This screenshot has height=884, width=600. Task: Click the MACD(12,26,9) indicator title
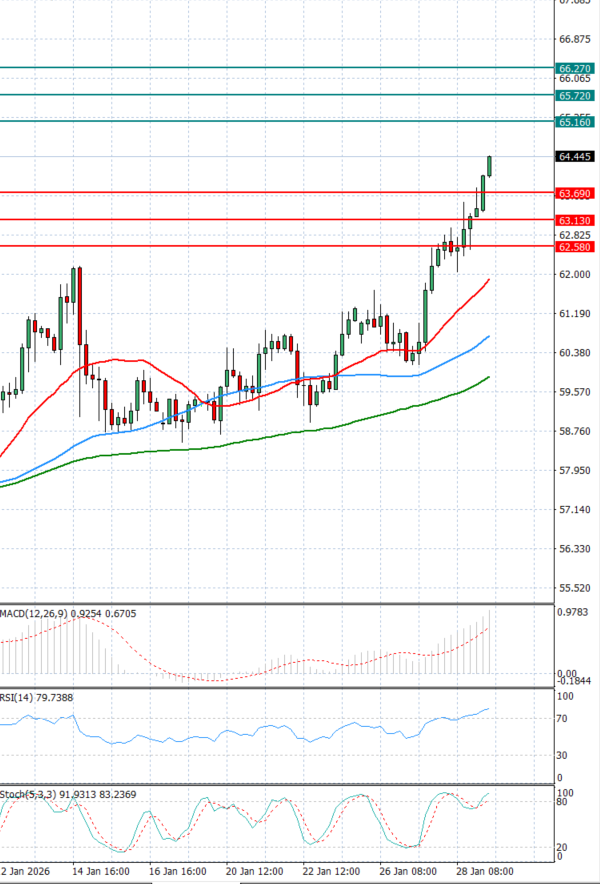pyautogui.click(x=37, y=612)
